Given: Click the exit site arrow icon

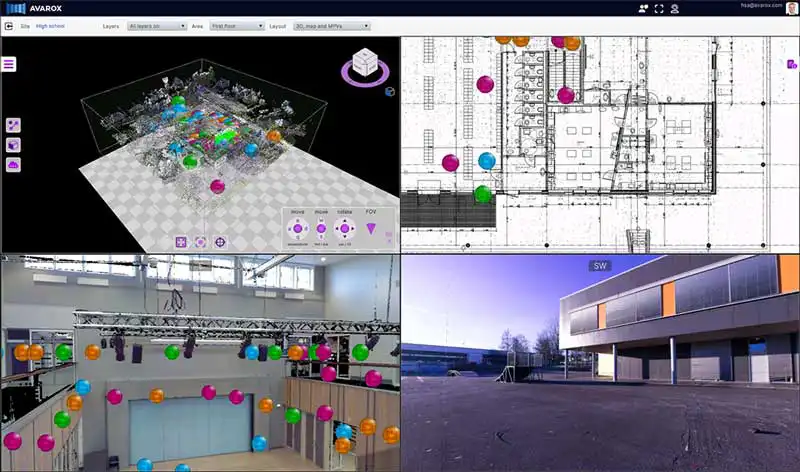Looking at the screenshot, I should (9, 26).
